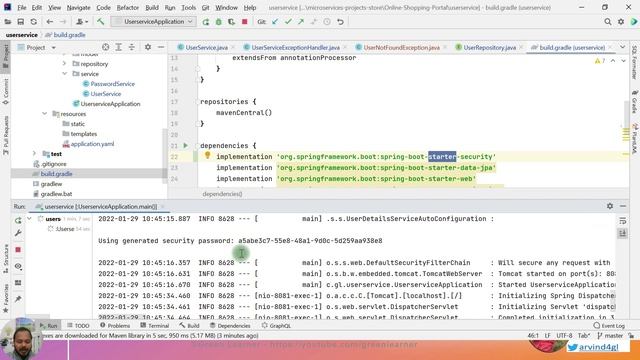Click the Back navigation arrow
Image resolution: width=640 pixels, height=360 pixels.
click(x=49, y=22)
